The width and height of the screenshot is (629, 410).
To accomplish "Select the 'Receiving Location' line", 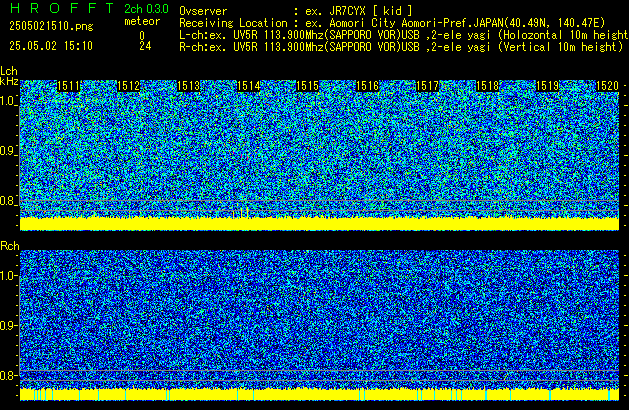I will (x=392, y=23).
